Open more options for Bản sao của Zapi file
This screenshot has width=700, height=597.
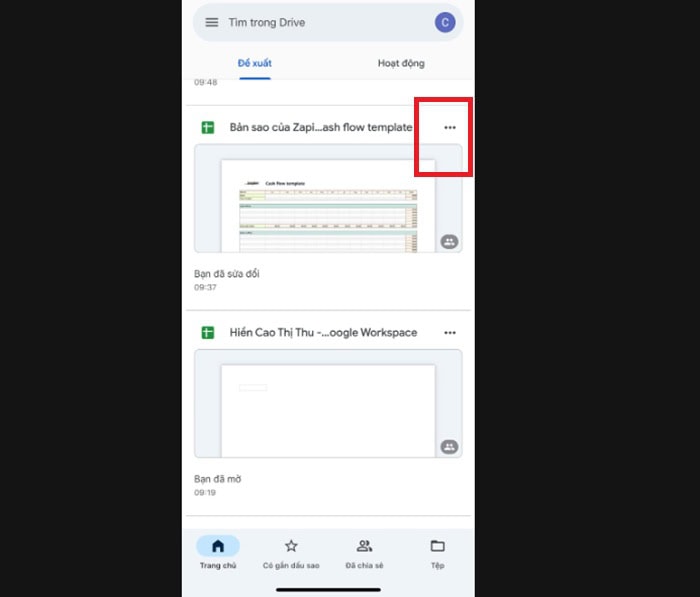(450, 128)
